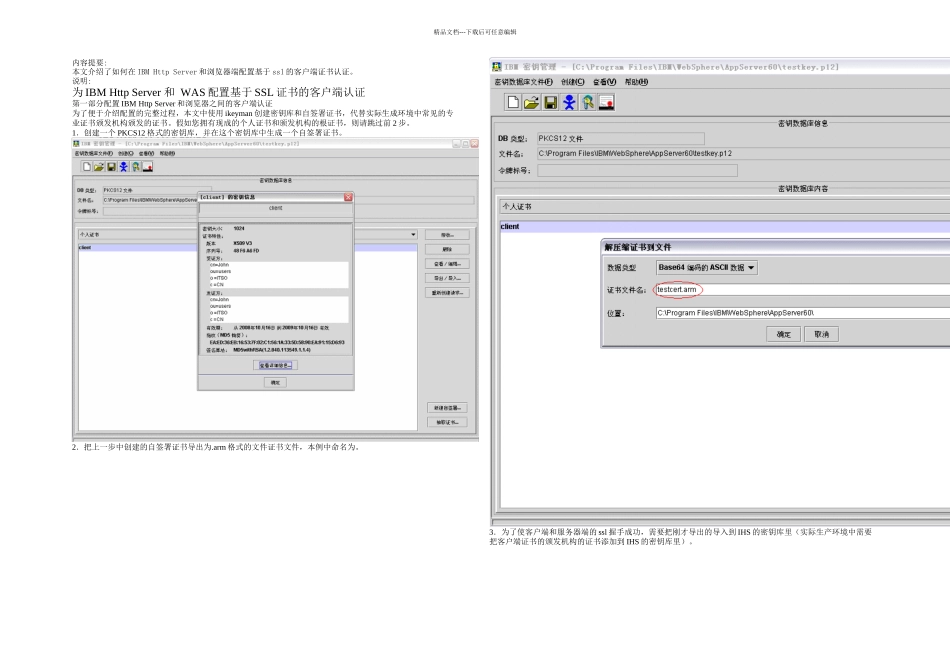
Task: Expand the 个人证书 dropdown arrow in the key-info window
Action: (413, 235)
